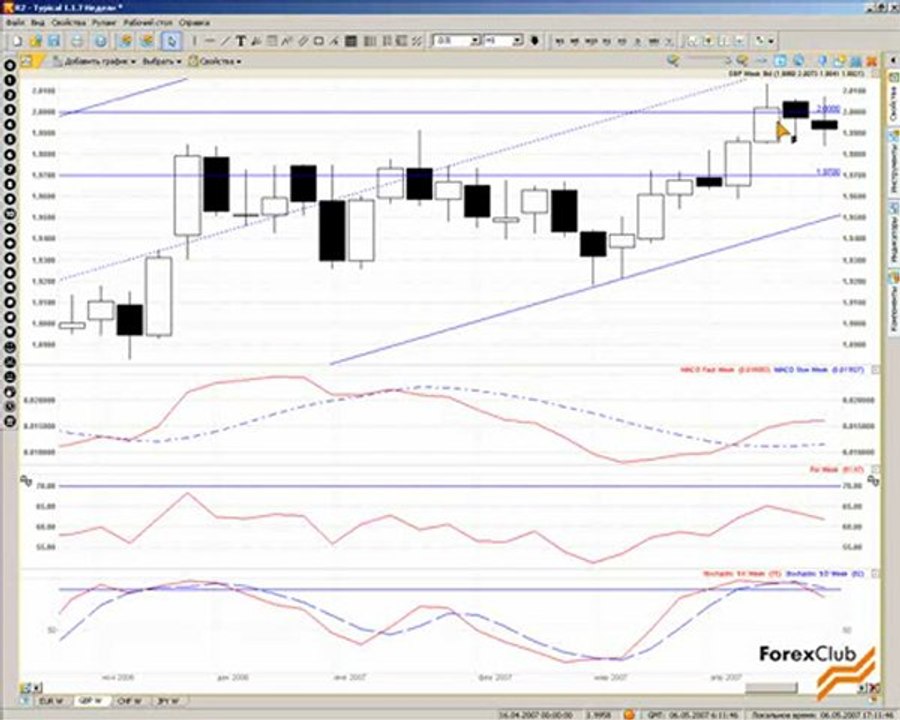Click the left-pointing arrow at right panel top
Viewport: 900px width, 720px height.
893,60
